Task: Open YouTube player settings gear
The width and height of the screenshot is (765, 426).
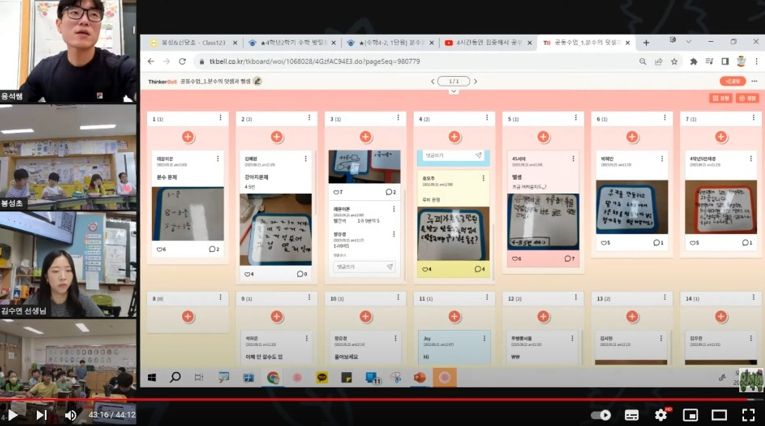Action: click(x=661, y=414)
